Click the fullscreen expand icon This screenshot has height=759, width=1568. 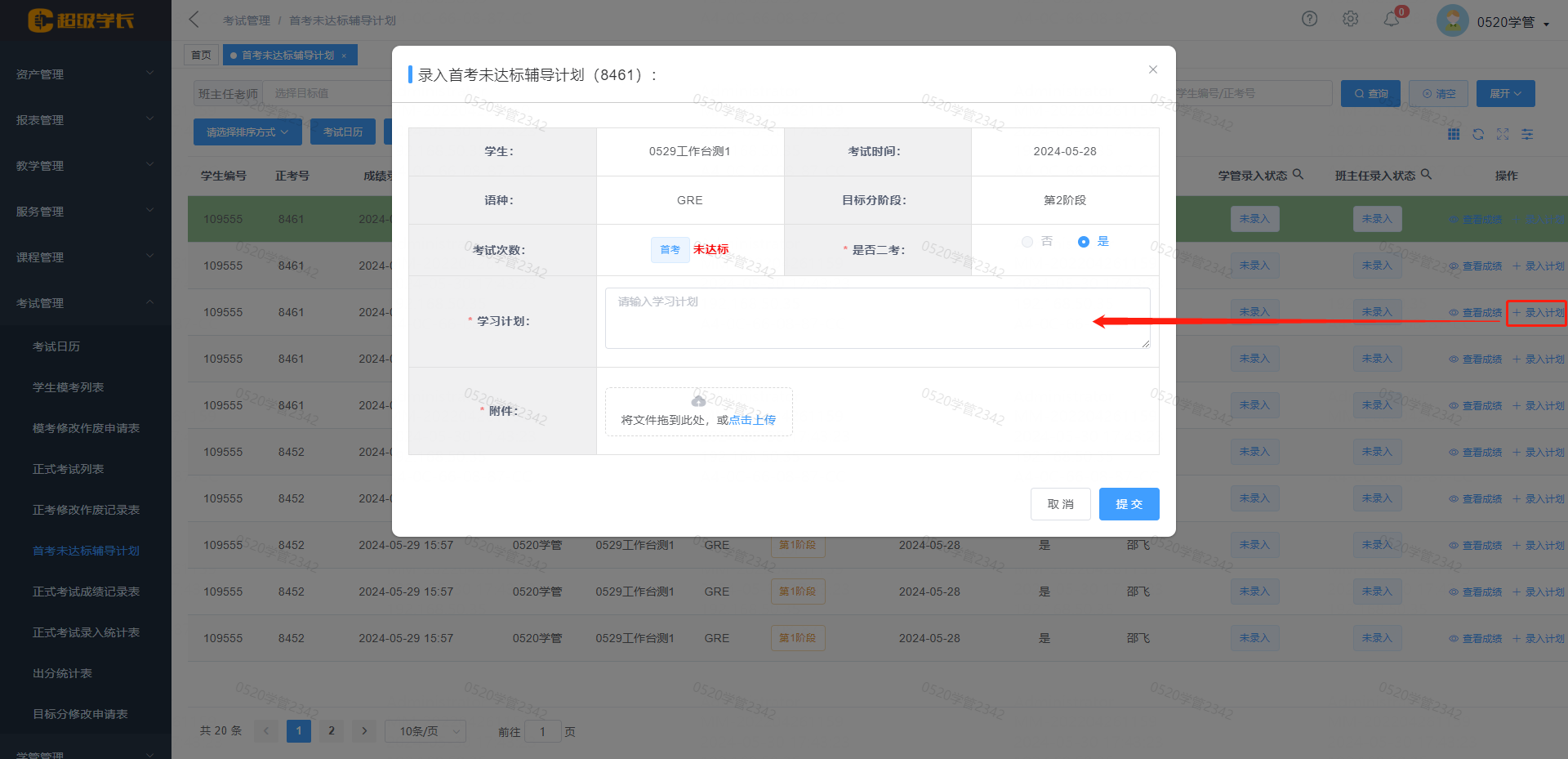[x=1502, y=134]
